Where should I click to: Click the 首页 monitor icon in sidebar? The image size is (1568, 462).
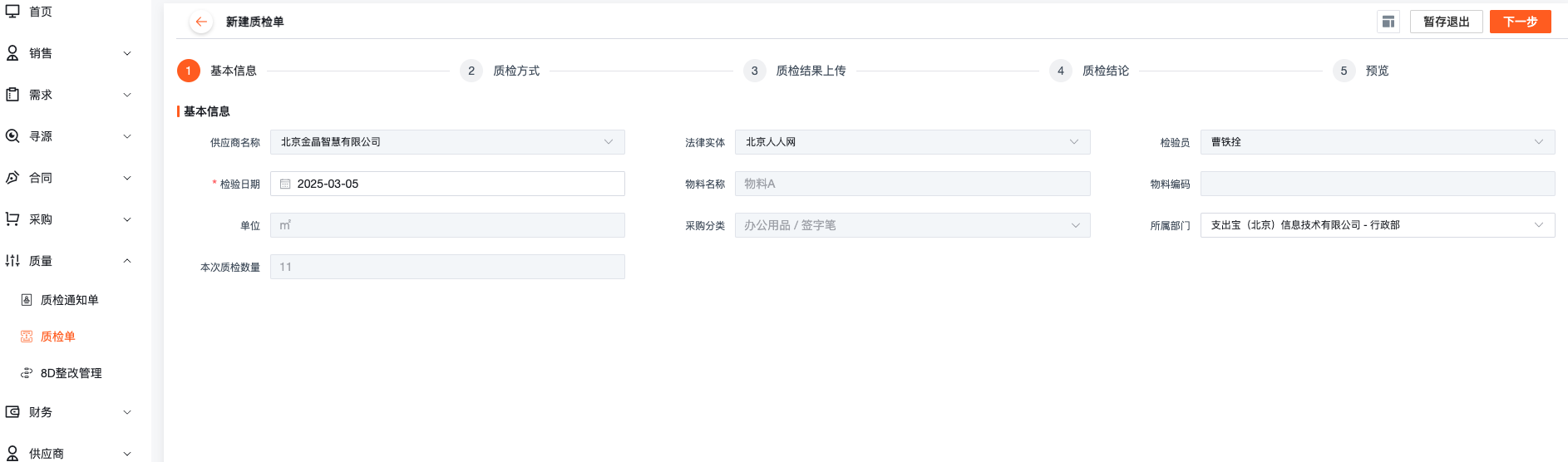tap(12, 12)
